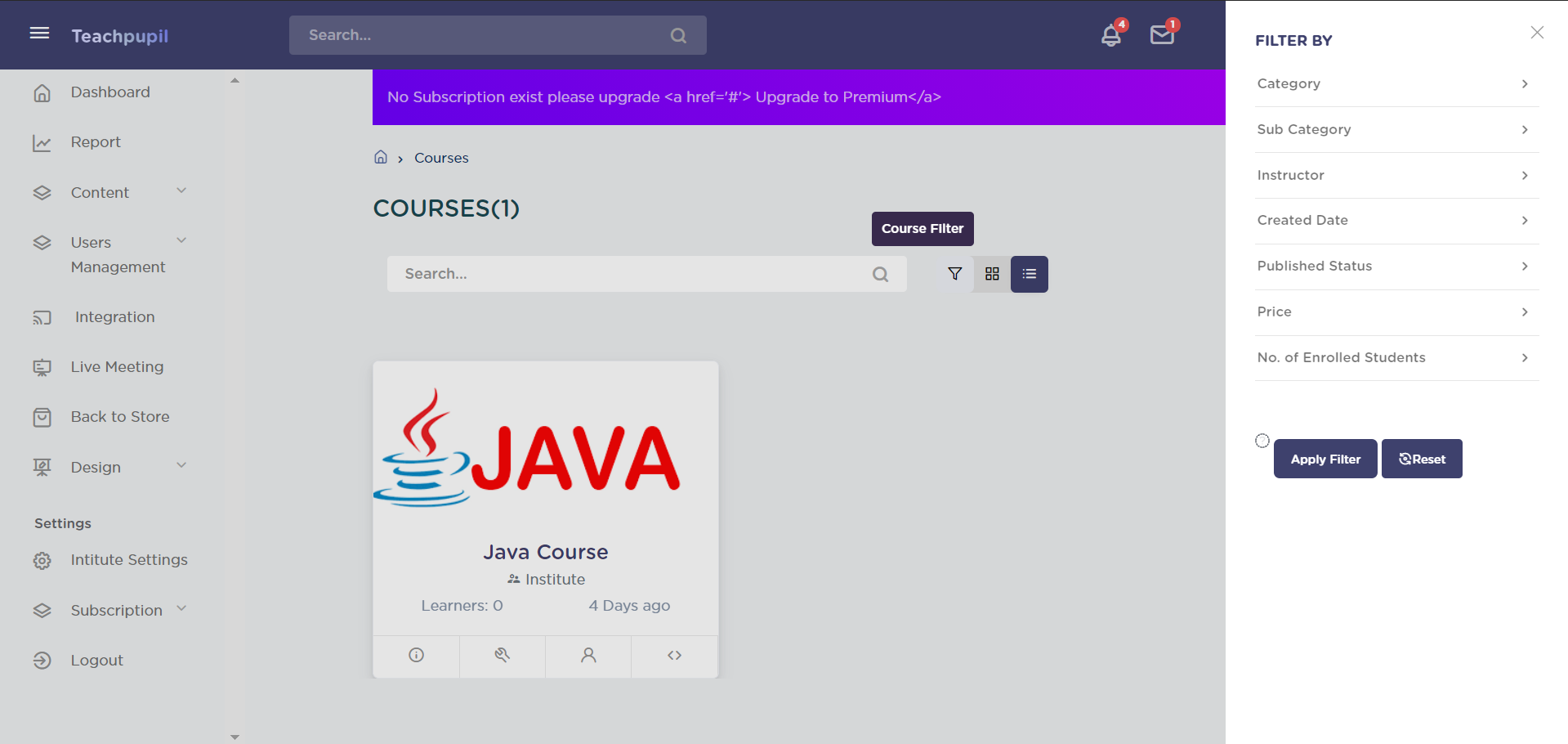Open Live Meeting in the sidebar

117,367
